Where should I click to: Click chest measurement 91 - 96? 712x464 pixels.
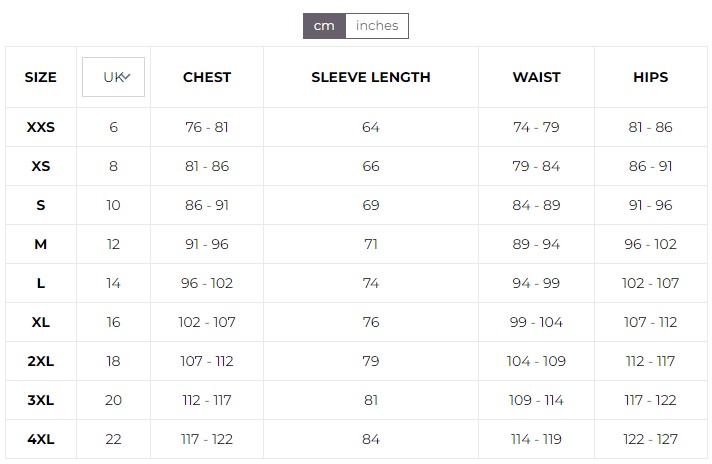click(207, 244)
